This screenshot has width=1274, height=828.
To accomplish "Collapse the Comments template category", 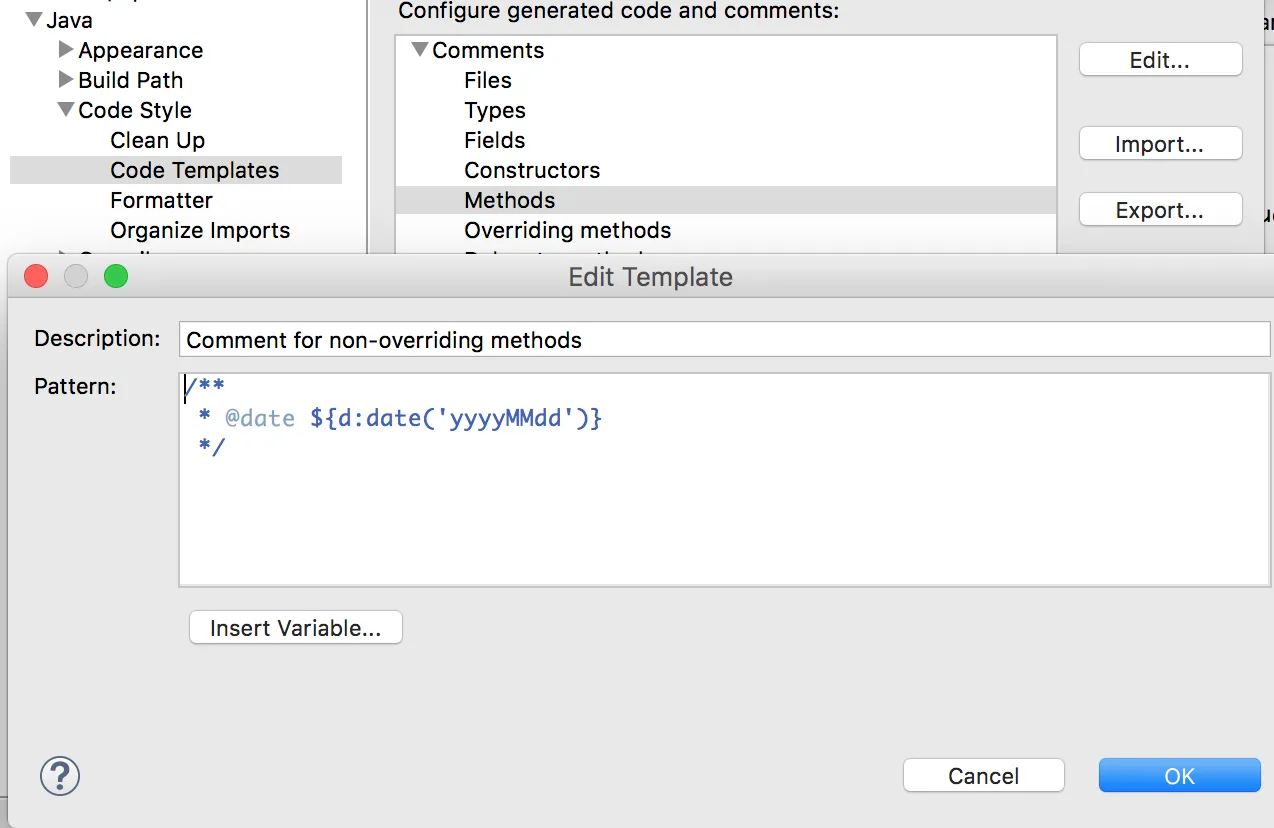I will coord(420,50).
